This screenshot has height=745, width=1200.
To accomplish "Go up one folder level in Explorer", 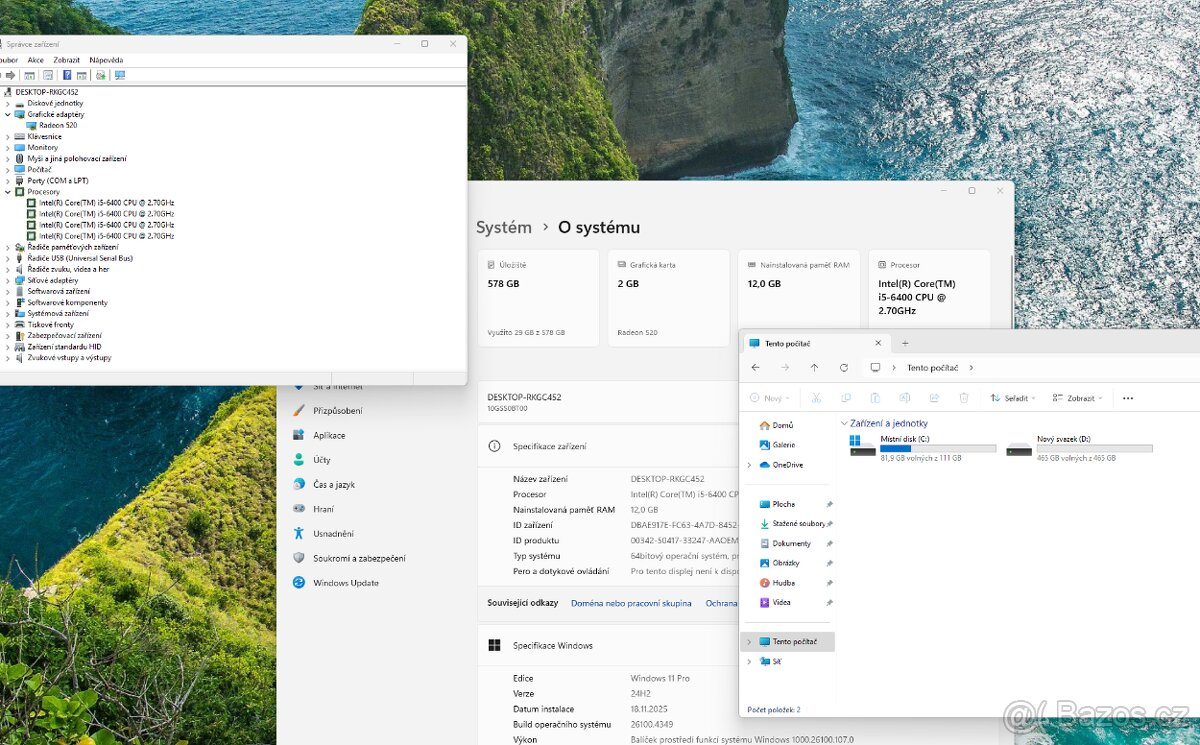I will (814, 368).
